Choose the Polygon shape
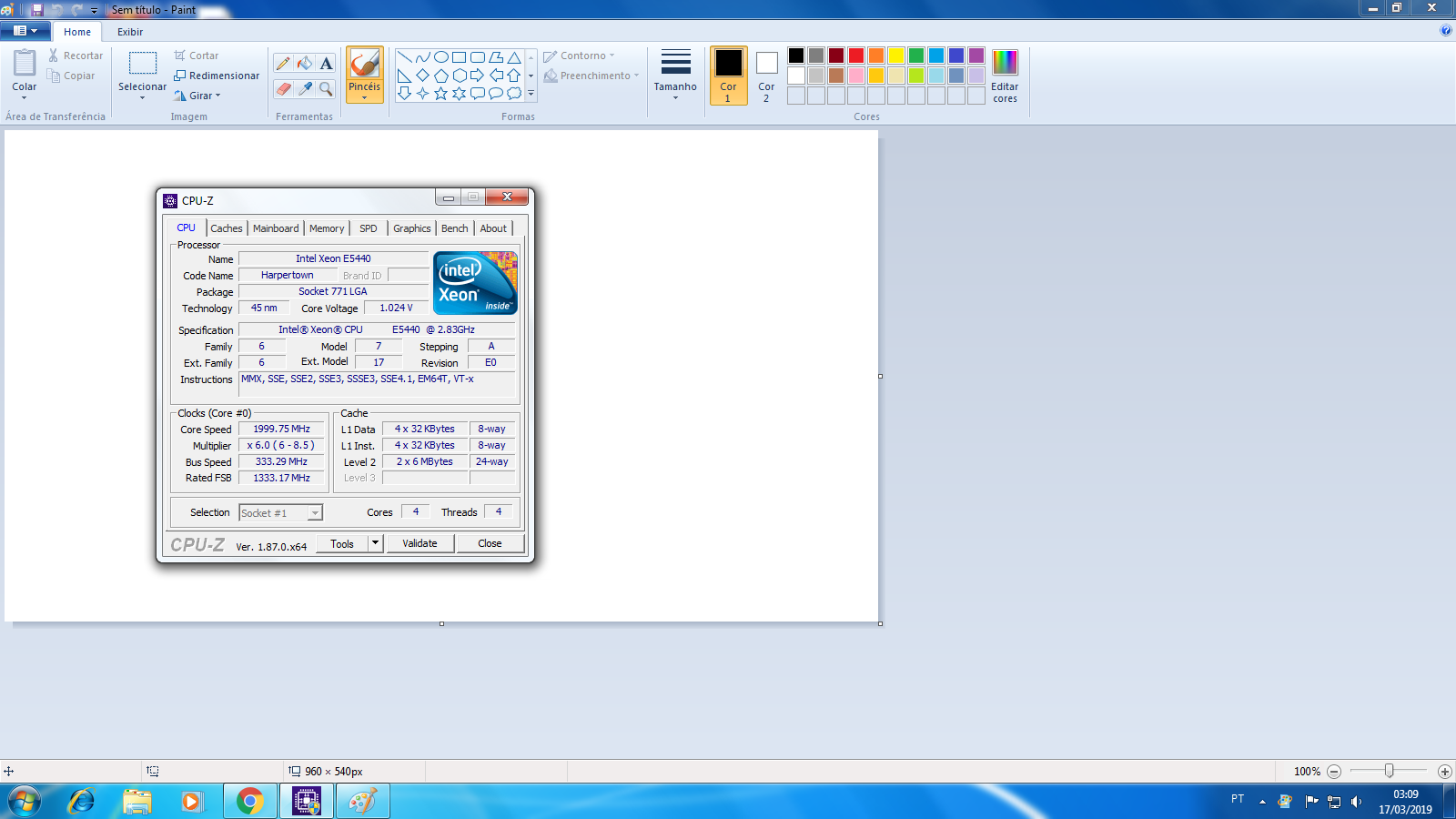The width and height of the screenshot is (1456, 819). pyautogui.click(x=496, y=57)
